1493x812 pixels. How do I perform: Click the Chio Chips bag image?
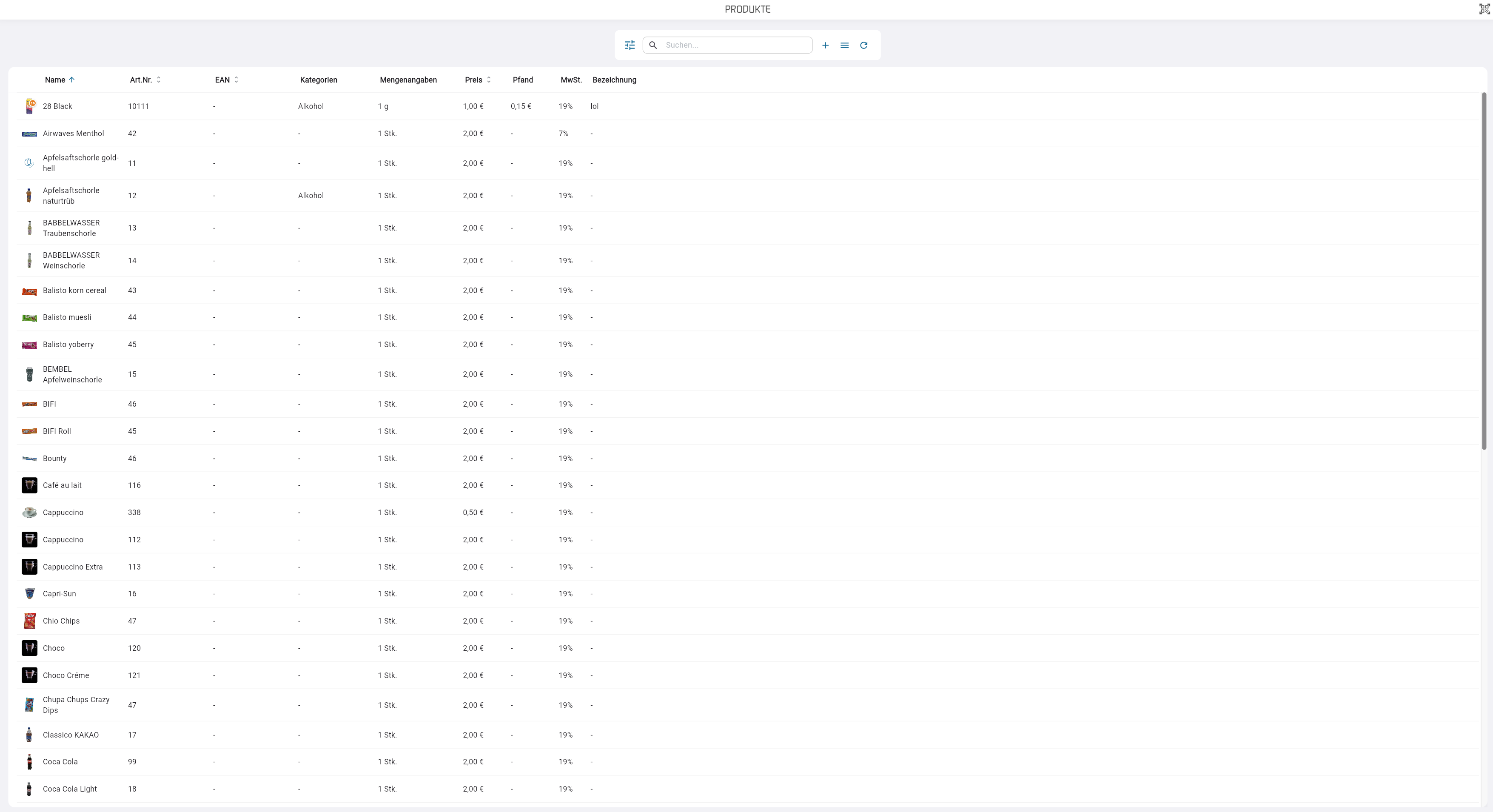point(29,621)
